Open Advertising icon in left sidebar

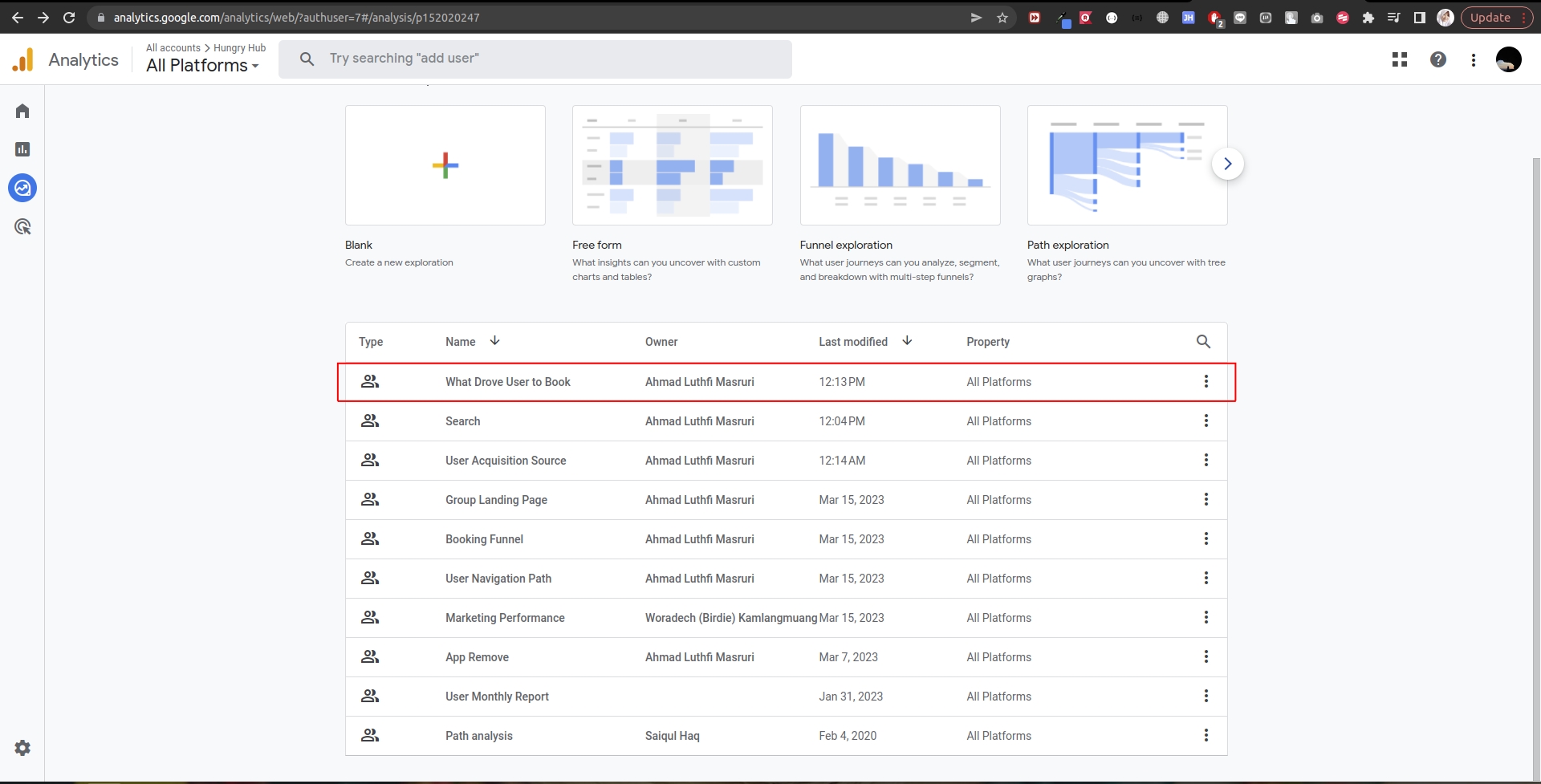coord(22,227)
